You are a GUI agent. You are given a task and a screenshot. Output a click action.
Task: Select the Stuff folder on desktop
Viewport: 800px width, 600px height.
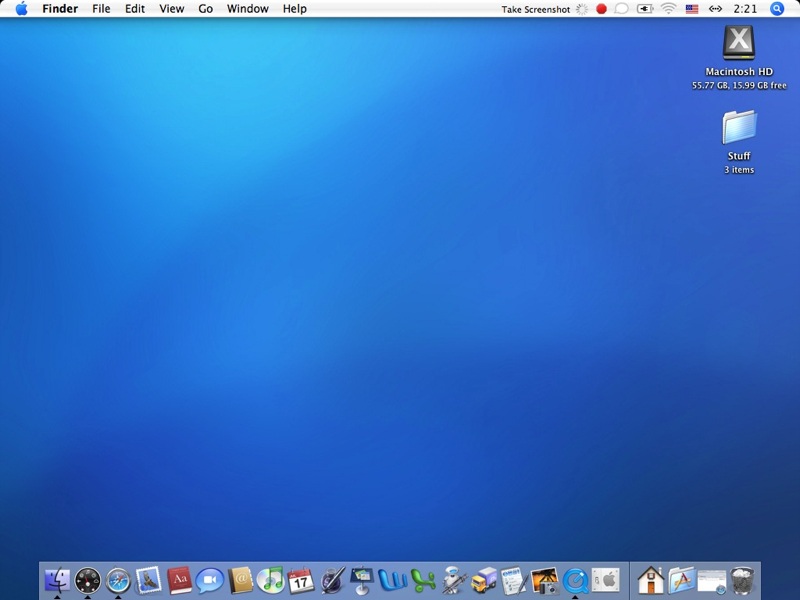(x=739, y=127)
